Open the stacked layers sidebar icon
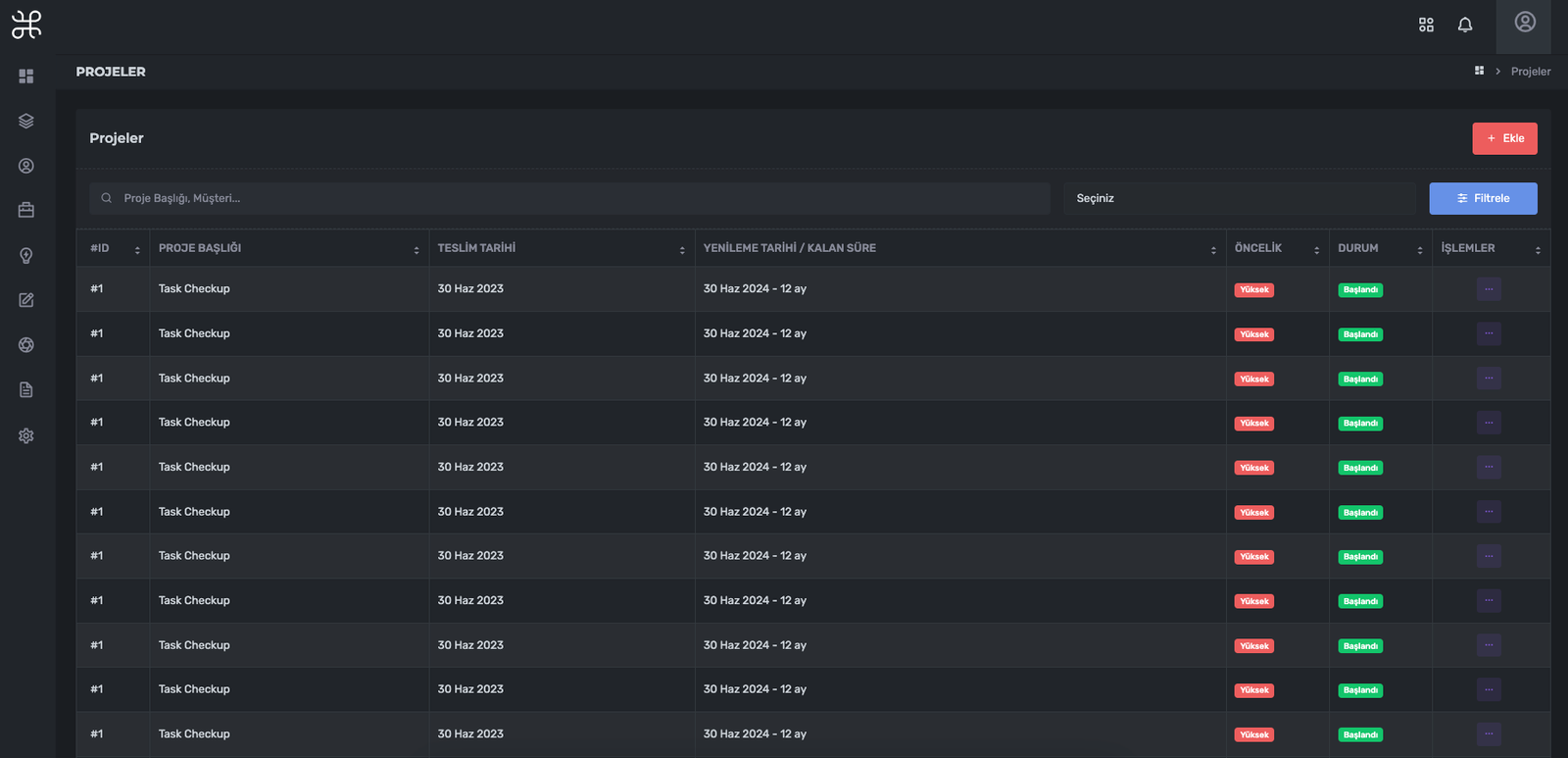The width and height of the screenshot is (1568, 758). [26, 122]
